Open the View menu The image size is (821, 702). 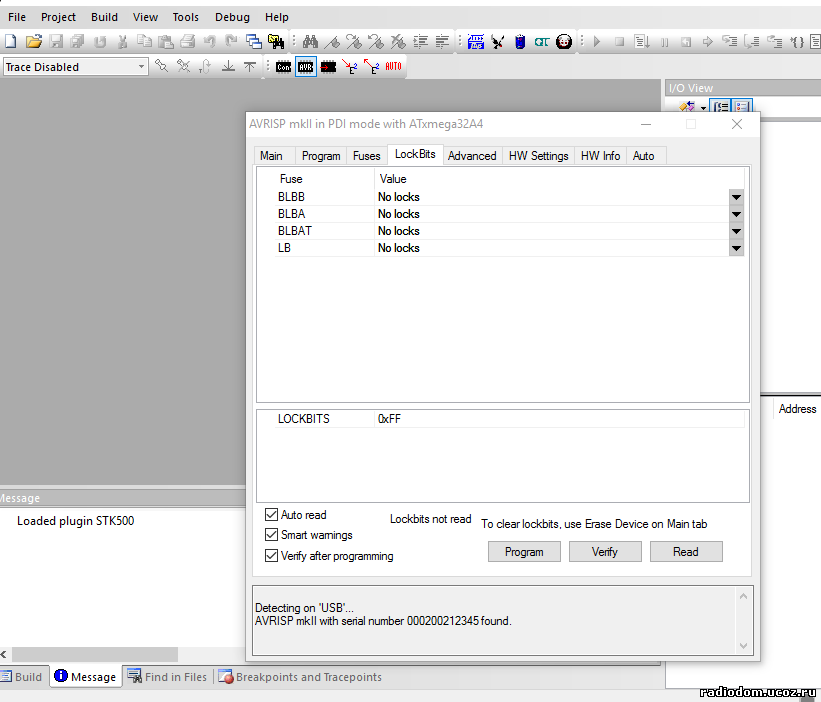pyautogui.click(x=145, y=17)
